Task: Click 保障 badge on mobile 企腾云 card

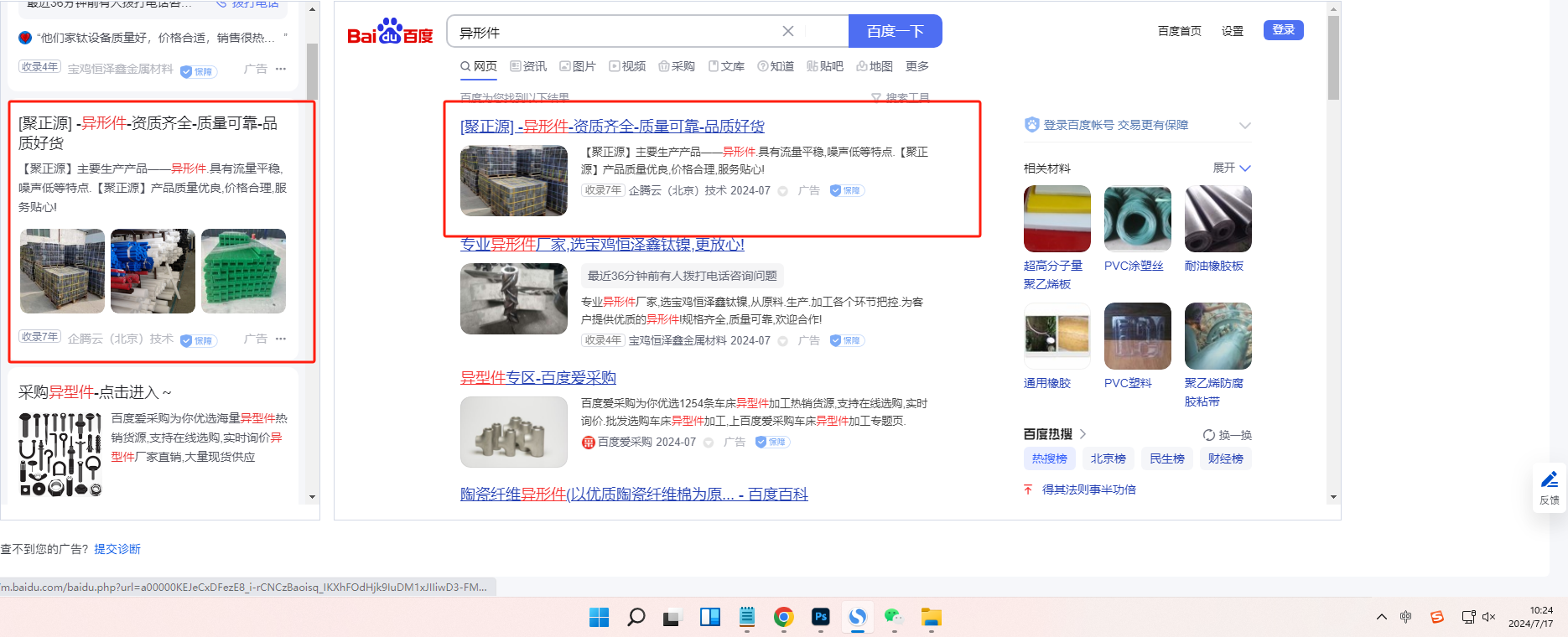Action: (x=199, y=340)
